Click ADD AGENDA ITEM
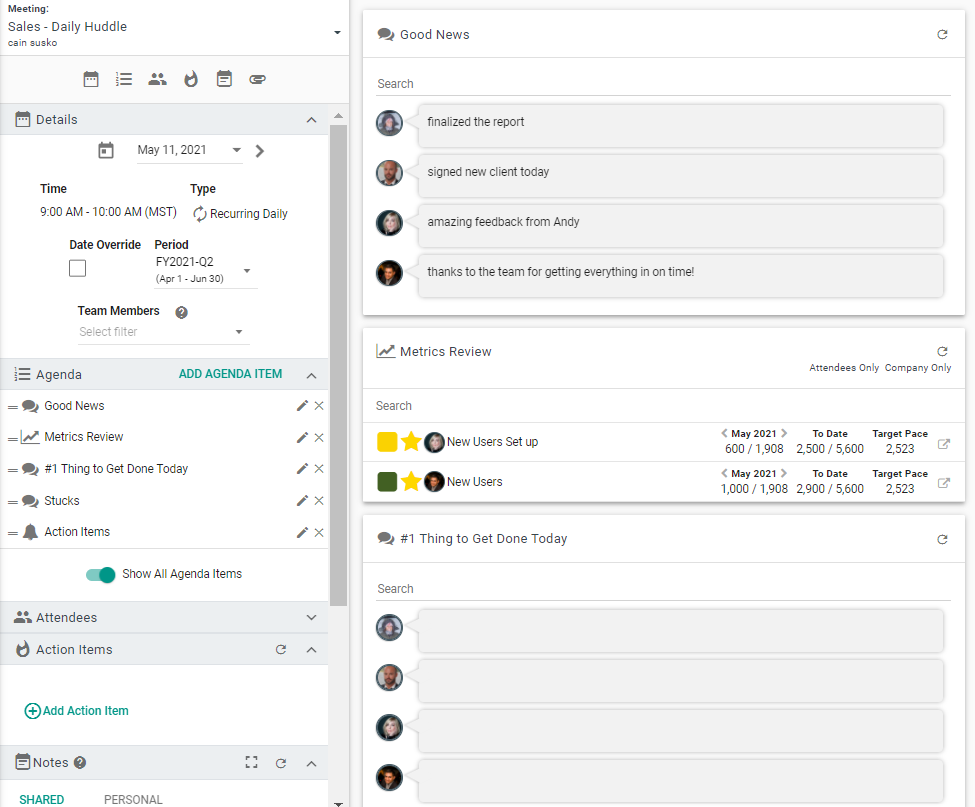 tap(230, 374)
